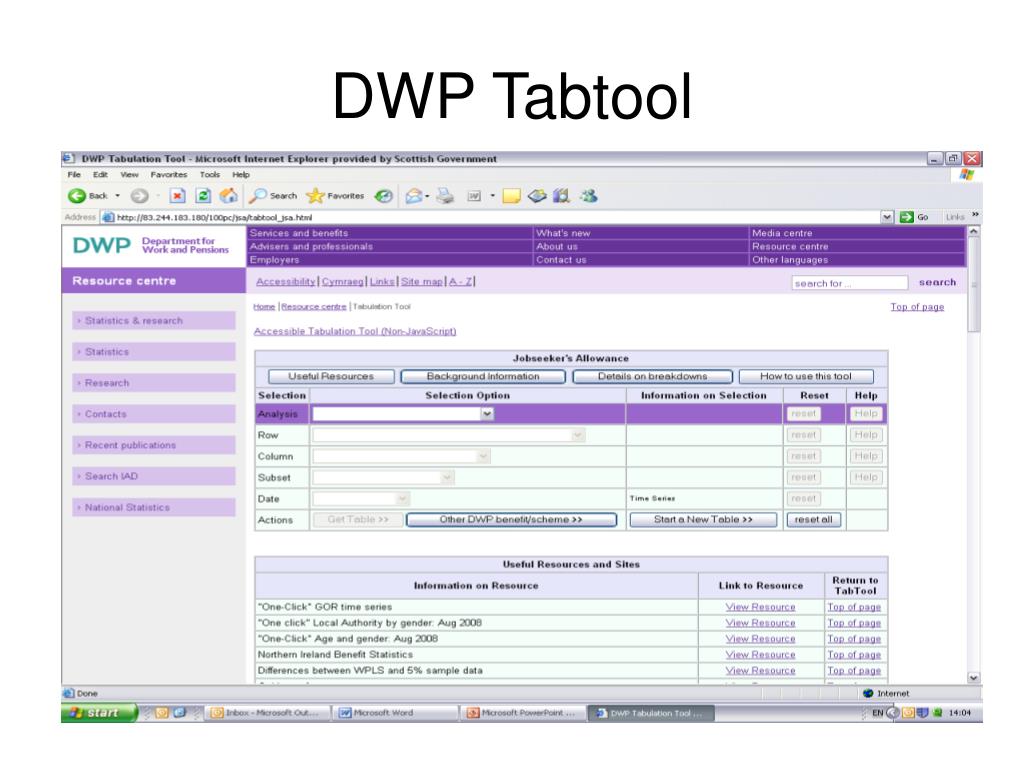Click Other DWP benefit/scheme button
The image size is (1024, 768).
pos(511,520)
